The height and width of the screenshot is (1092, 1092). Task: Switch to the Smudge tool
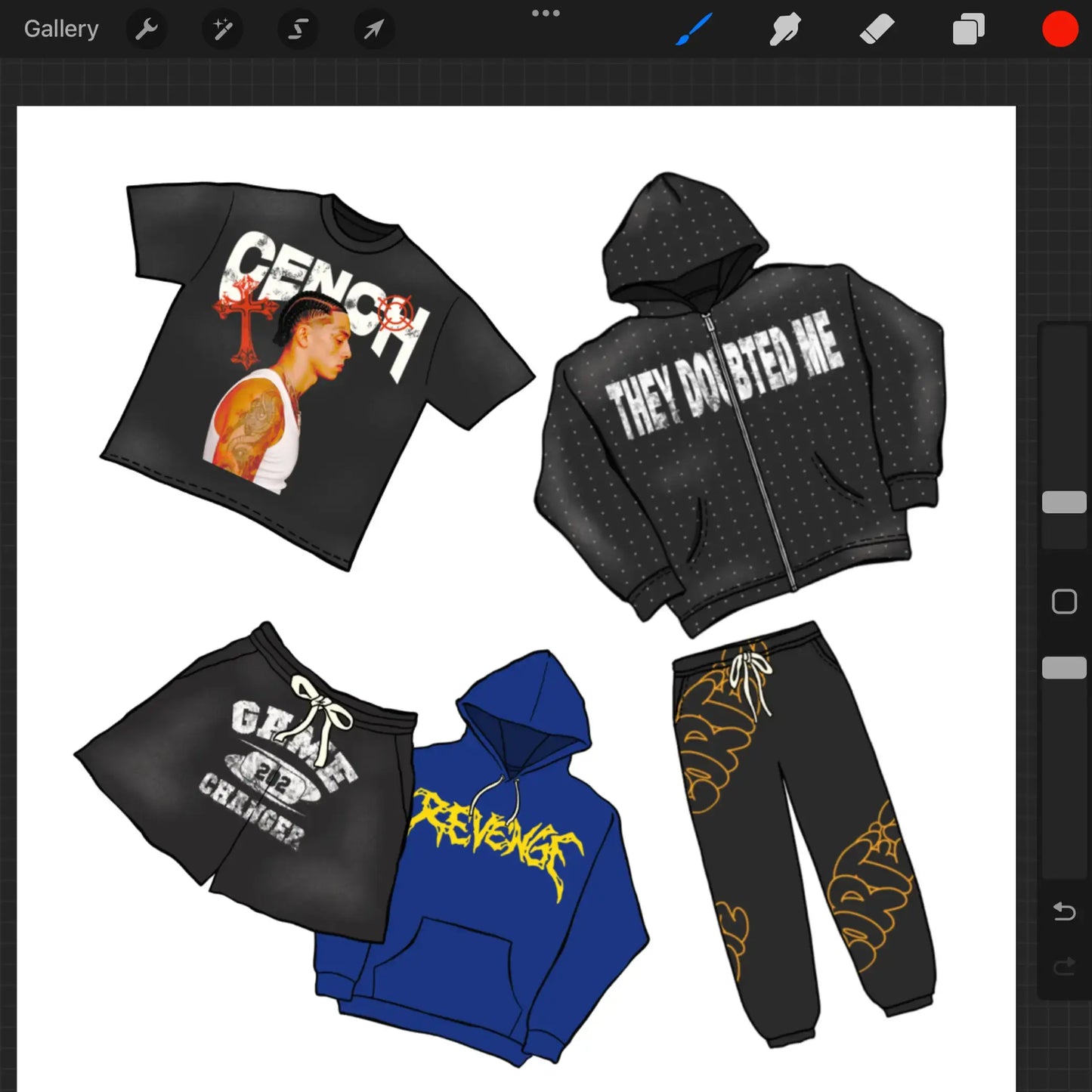point(785,29)
